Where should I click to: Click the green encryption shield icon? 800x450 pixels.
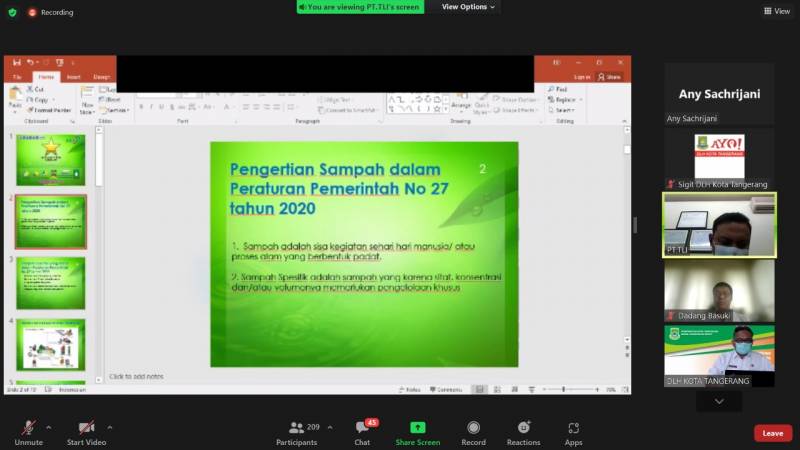tap(12, 12)
